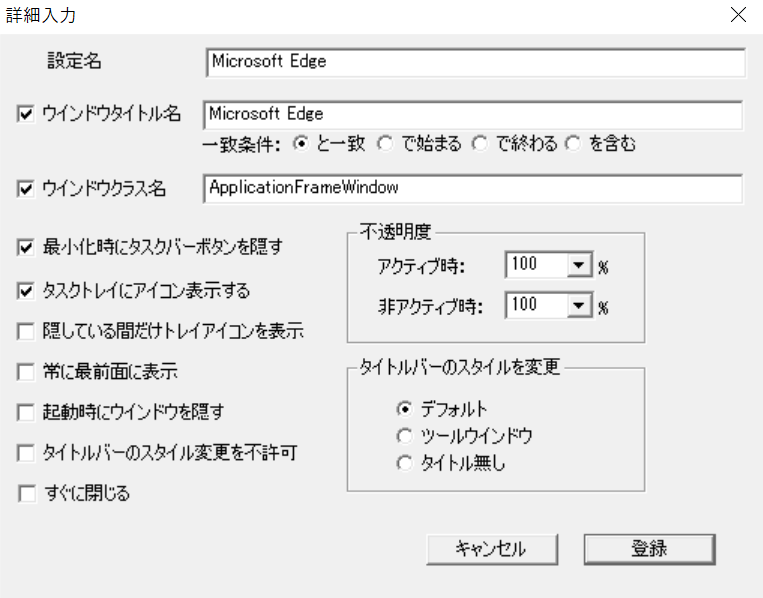
Task: Select the を含む match condition
Action: tap(573, 144)
